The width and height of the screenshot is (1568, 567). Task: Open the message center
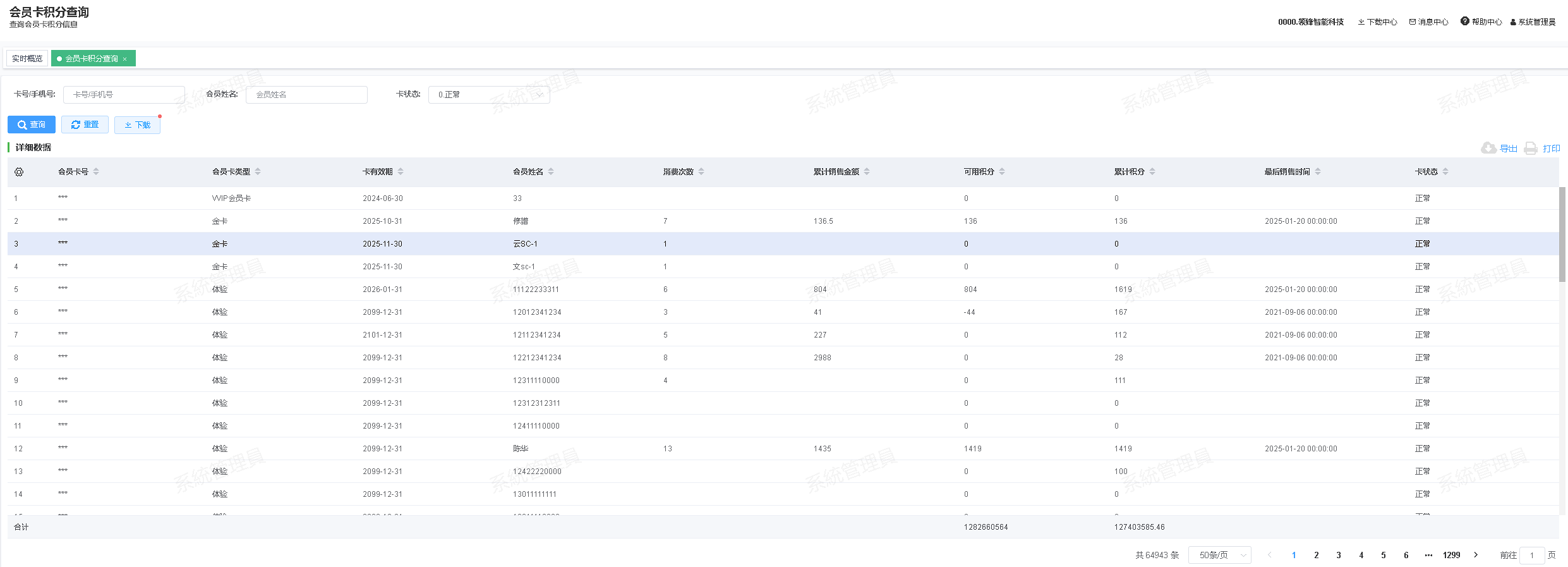pos(1428,21)
